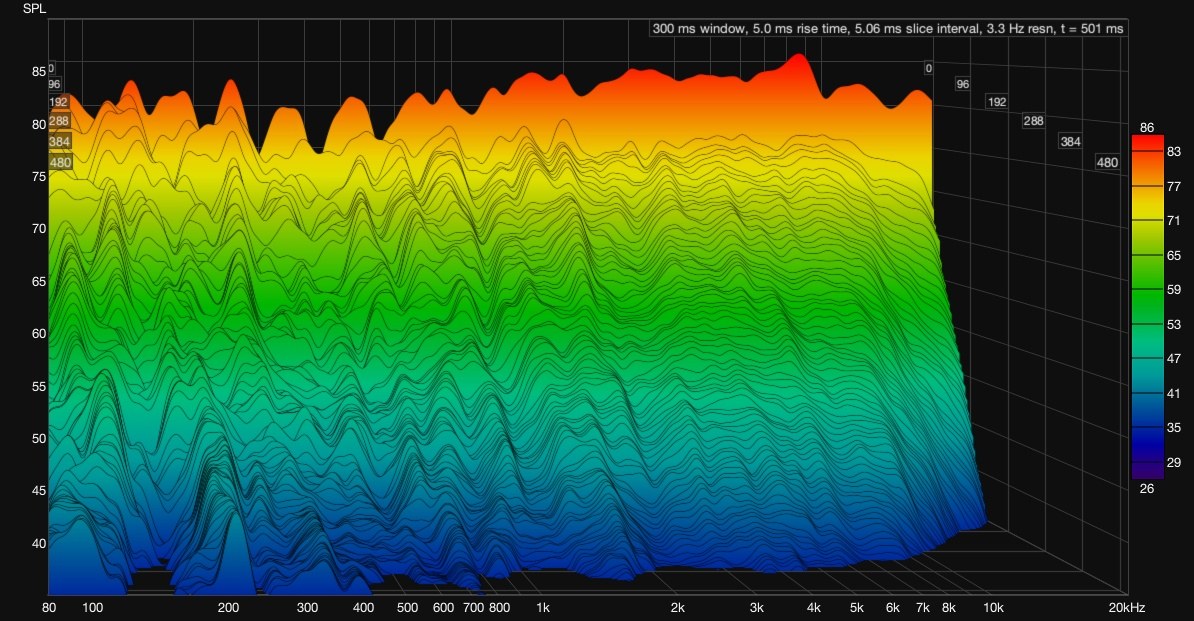This screenshot has width=1194, height=621.
Task: Click the 500 Hz frequency axis label
Action: click(x=407, y=607)
